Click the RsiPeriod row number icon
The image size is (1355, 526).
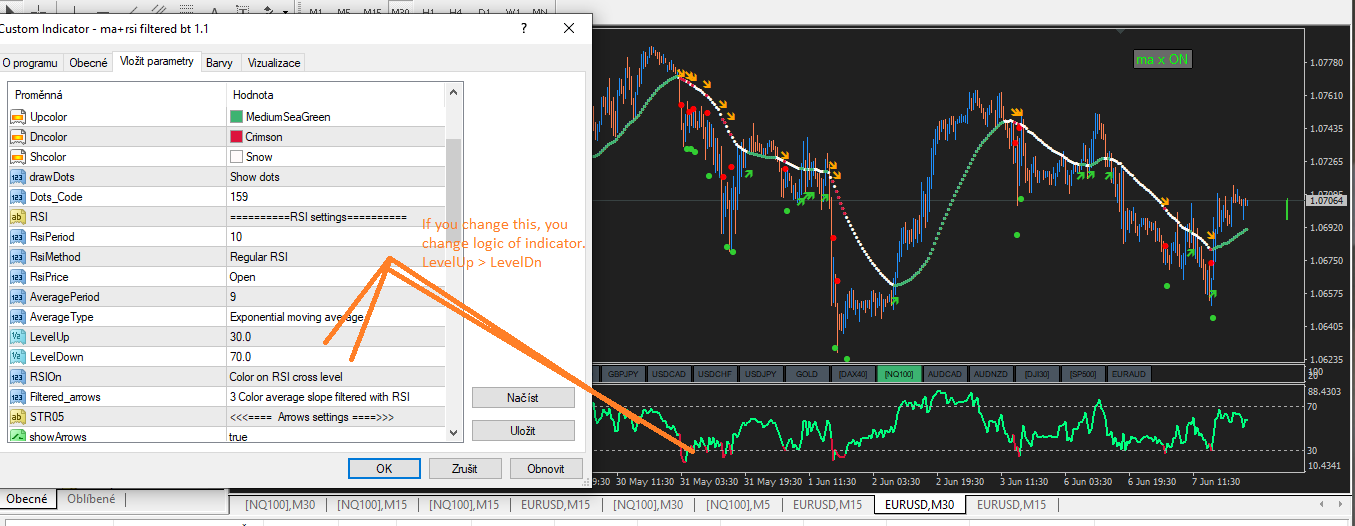[17, 237]
